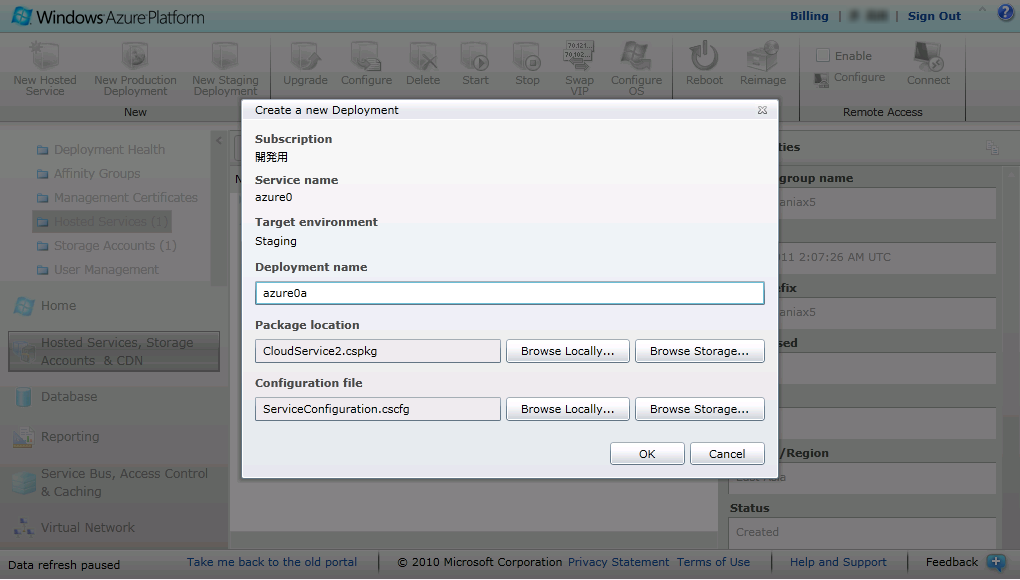Open Affinity Groups in left tree

pos(89,174)
